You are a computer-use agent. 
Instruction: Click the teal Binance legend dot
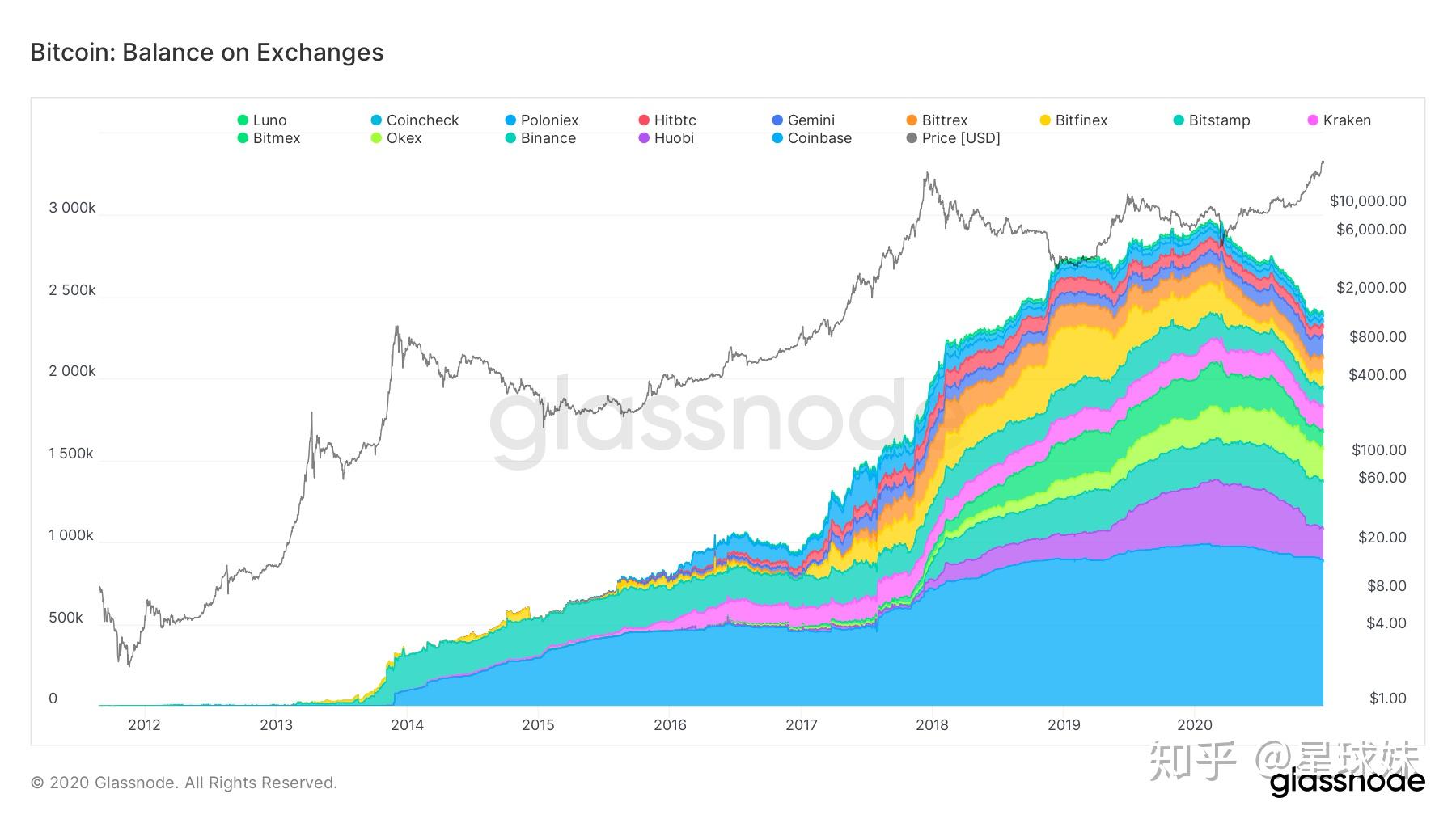(510, 138)
